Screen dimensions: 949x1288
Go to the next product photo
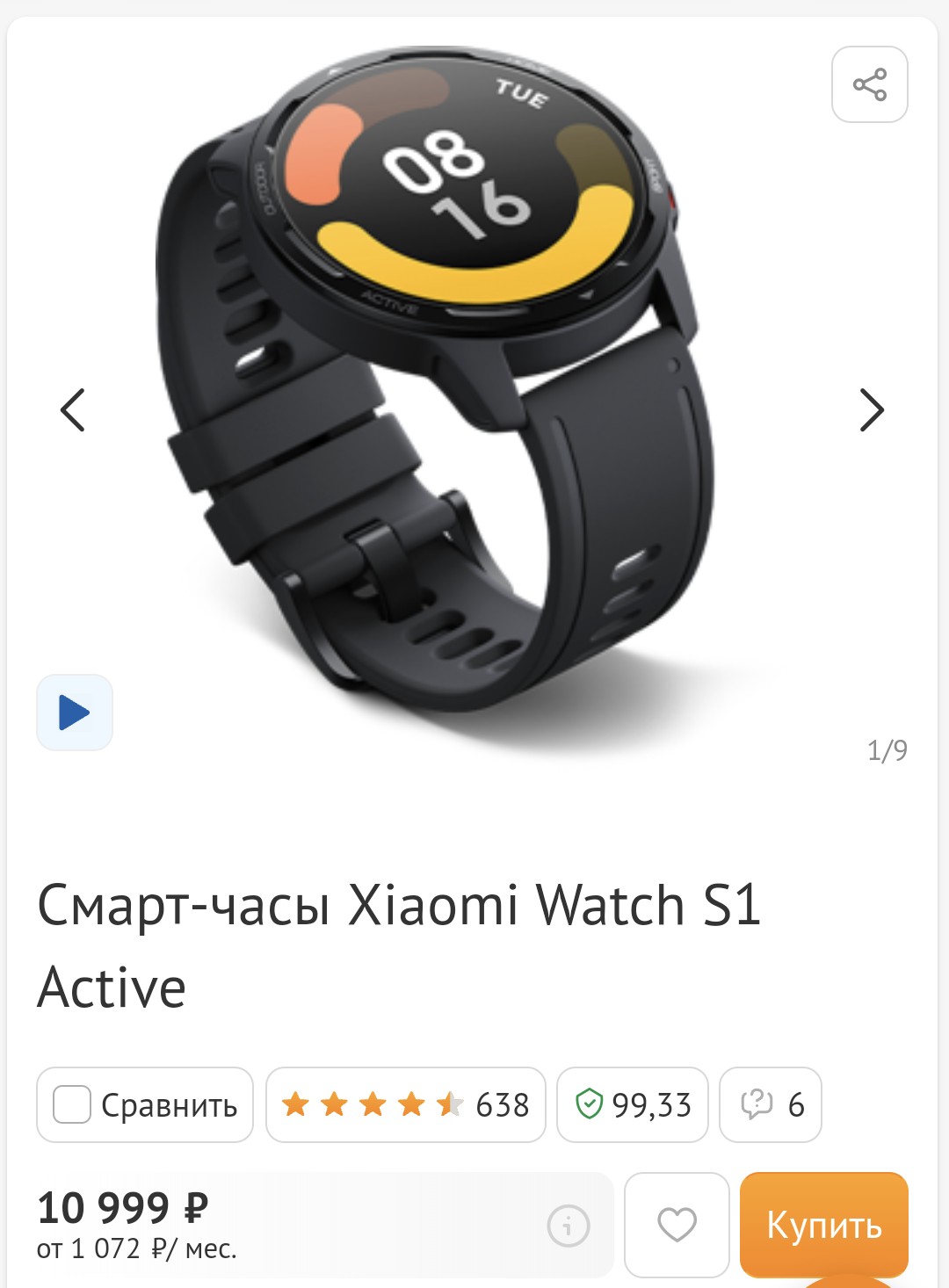871,410
